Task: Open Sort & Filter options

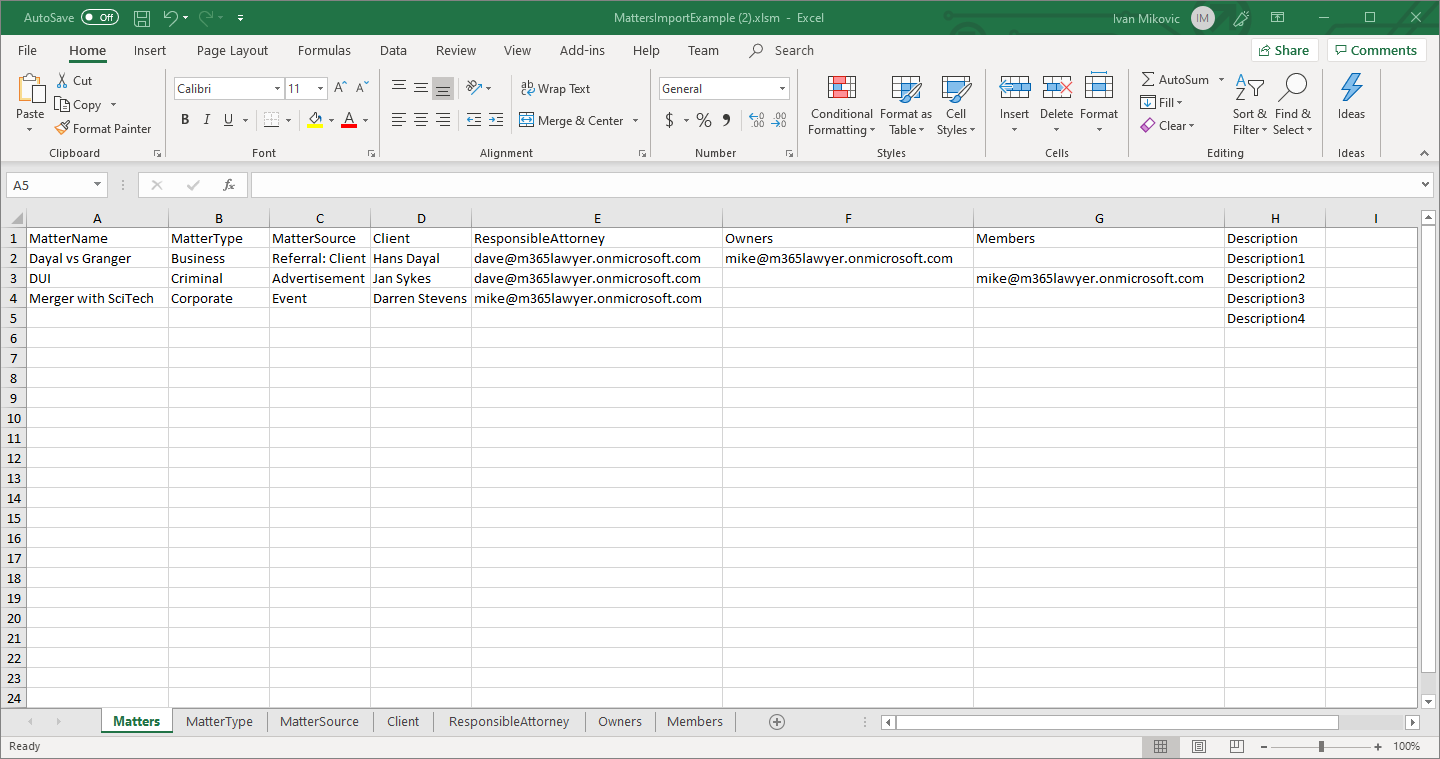Action: click(1249, 105)
